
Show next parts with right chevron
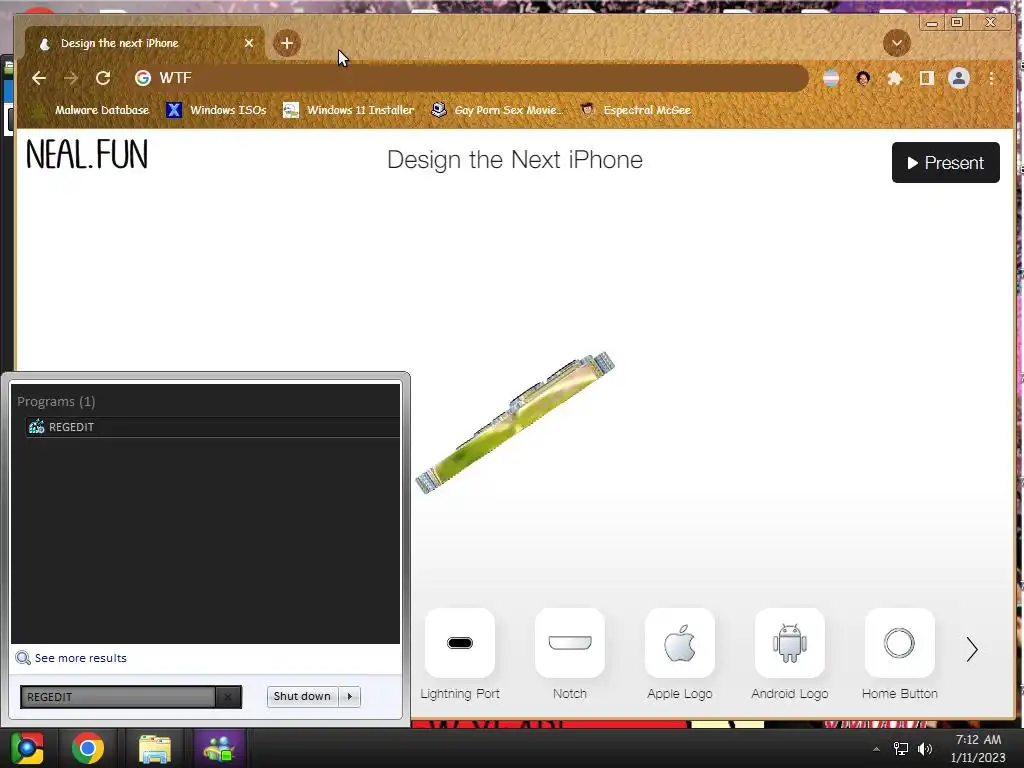972,649
